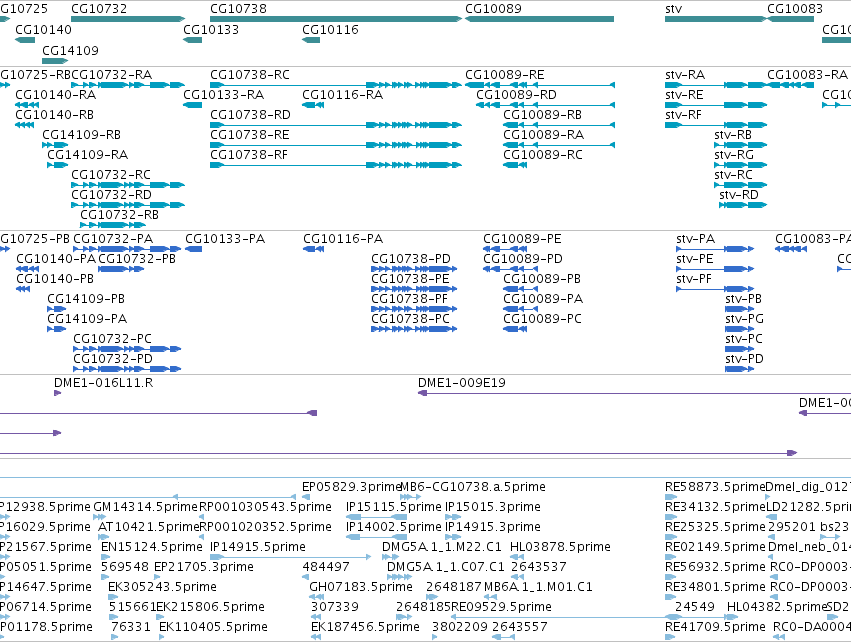Viewport: 851px width, 642px height.
Task: Click transcript CG10089-RB
Action: tap(542, 115)
